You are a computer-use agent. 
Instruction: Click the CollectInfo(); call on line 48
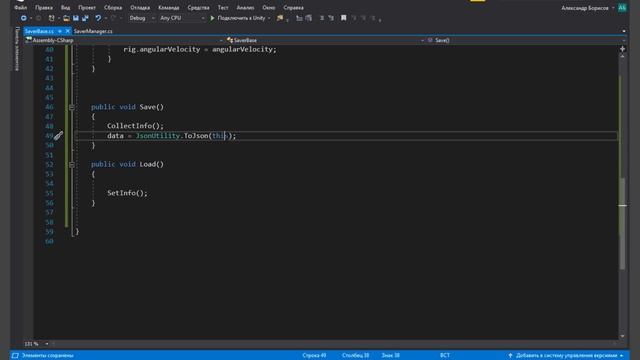135,126
